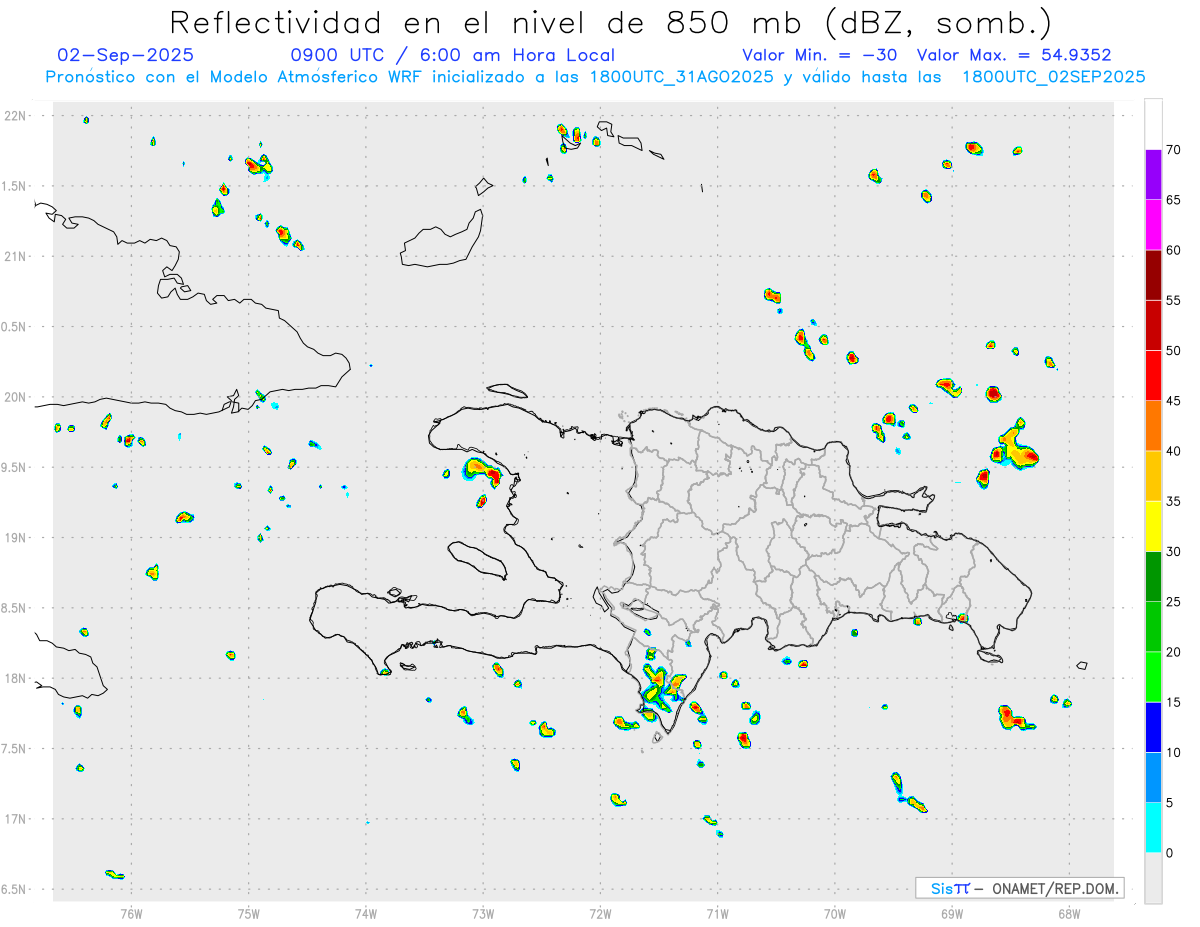The image size is (1200, 927).
Task: Click the '21N' latitude label
Action: tap(14, 256)
